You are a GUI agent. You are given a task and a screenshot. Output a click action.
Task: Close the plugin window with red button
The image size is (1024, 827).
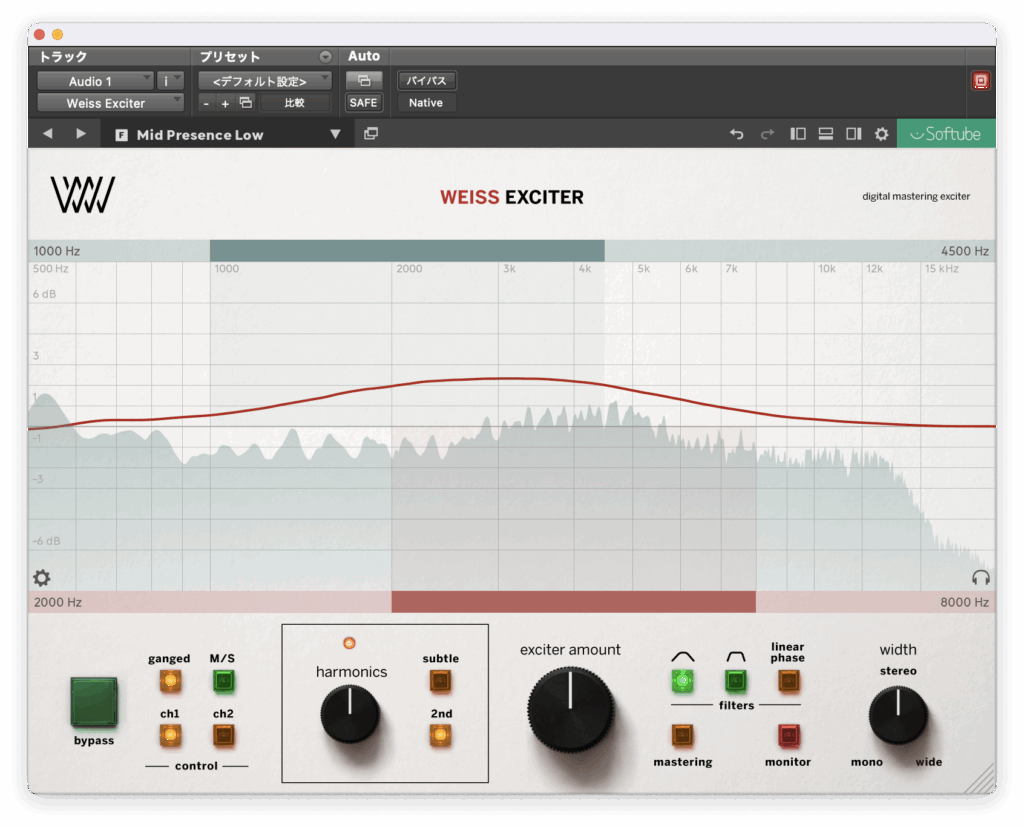click(x=39, y=35)
